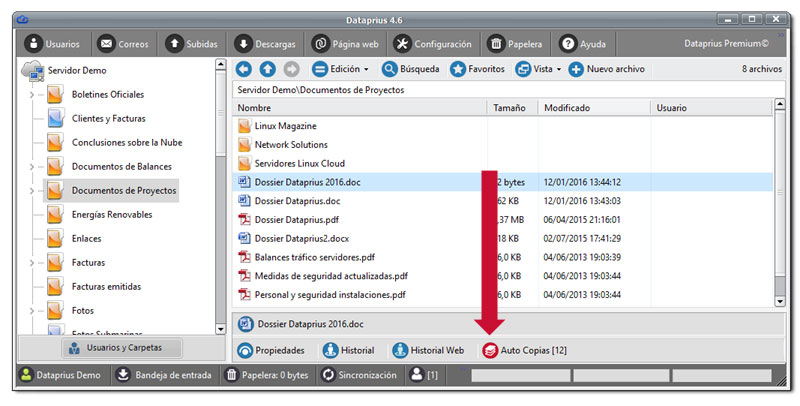This screenshot has width=800, height=406.
Task: Sort by the Modificado column
Action: 594,108
